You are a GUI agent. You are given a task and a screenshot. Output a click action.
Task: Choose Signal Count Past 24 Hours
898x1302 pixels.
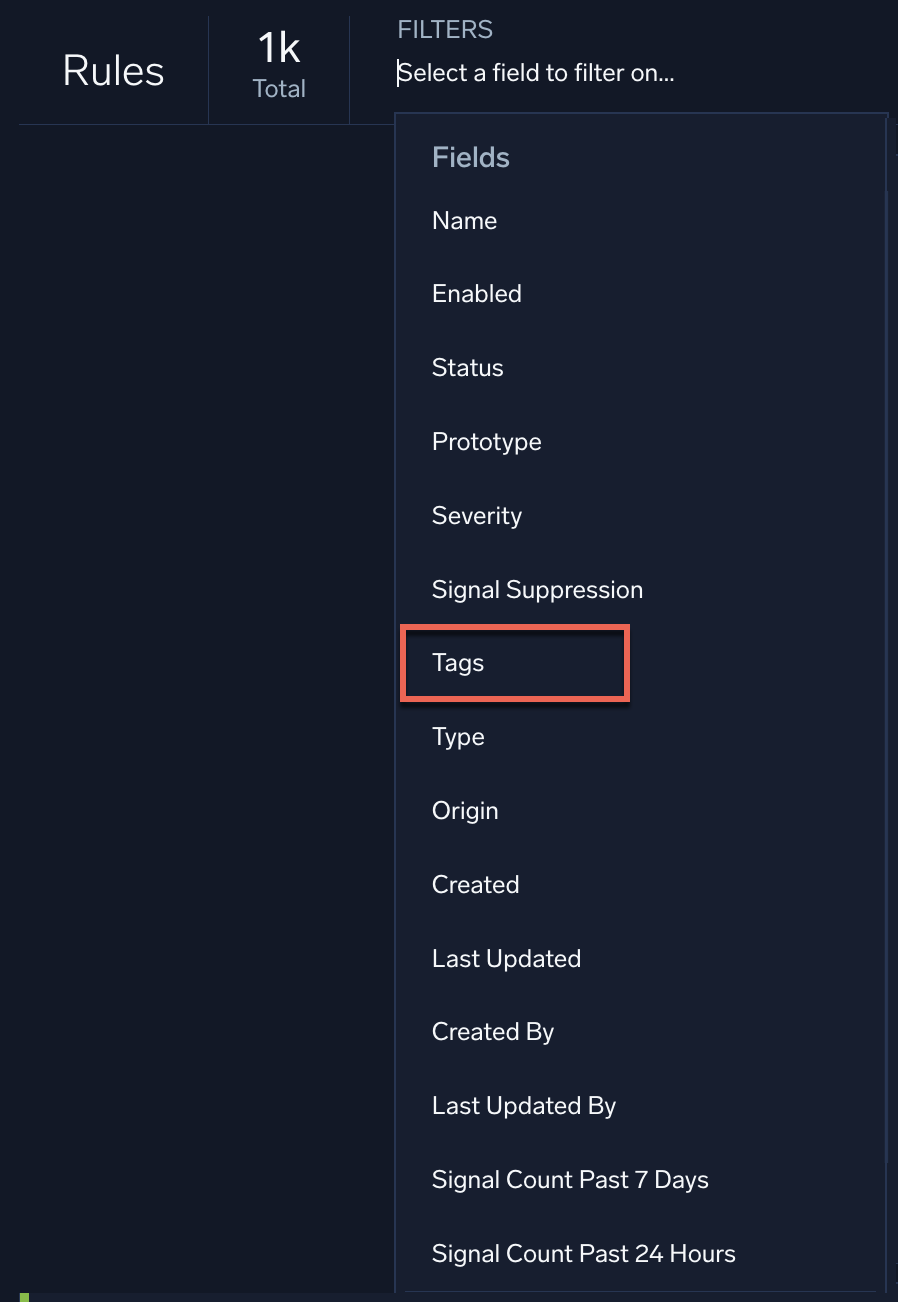click(x=583, y=1254)
